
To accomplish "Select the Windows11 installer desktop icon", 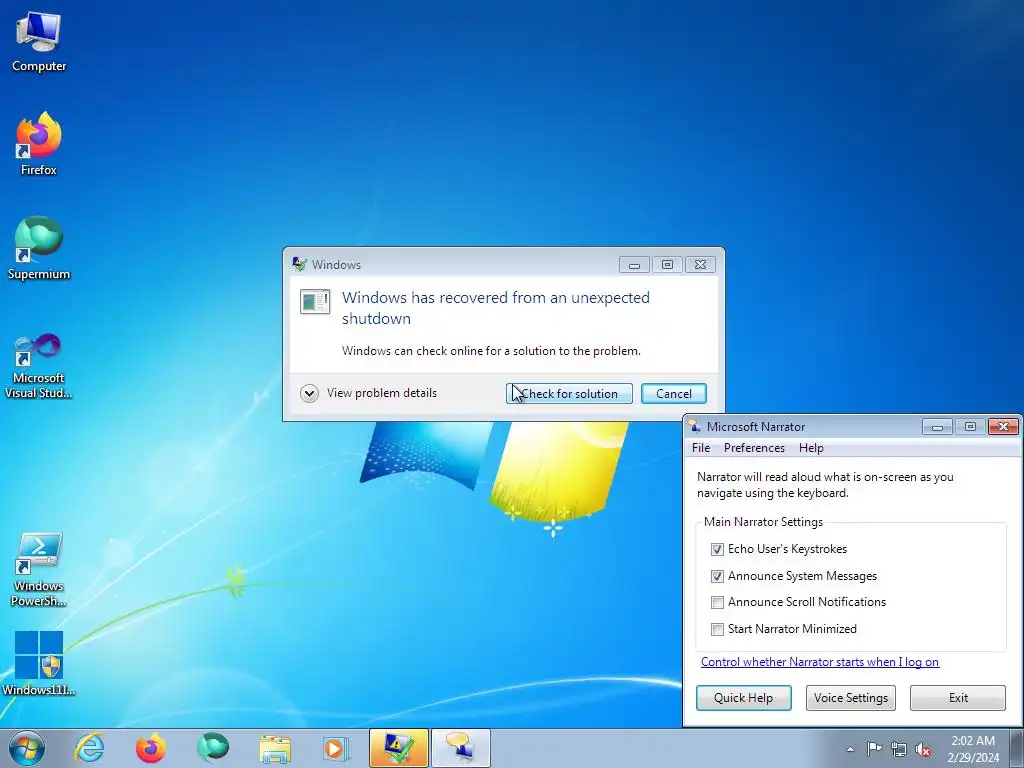I will 39,663.
